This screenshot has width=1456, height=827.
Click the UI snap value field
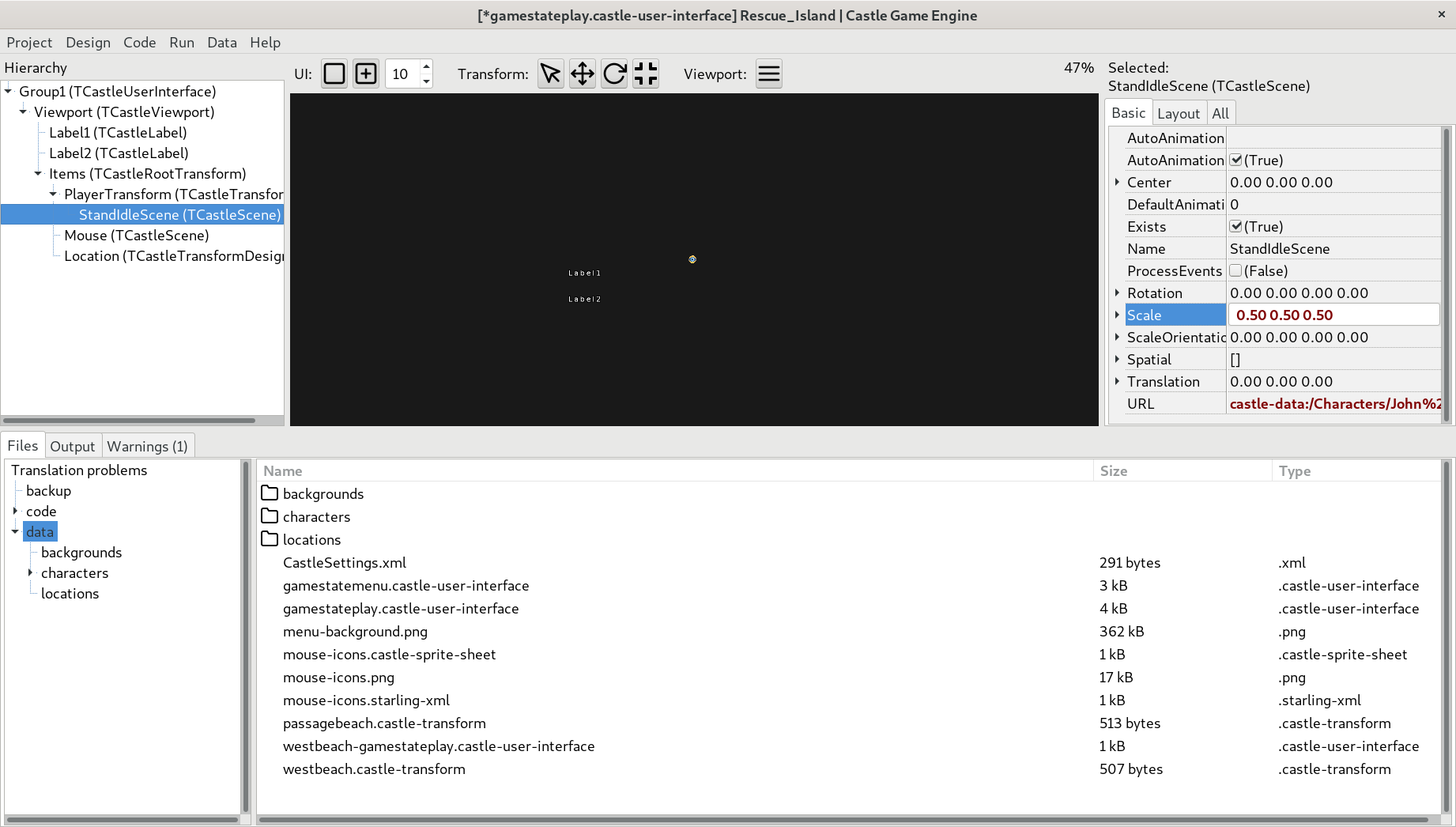[x=402, y=74]
